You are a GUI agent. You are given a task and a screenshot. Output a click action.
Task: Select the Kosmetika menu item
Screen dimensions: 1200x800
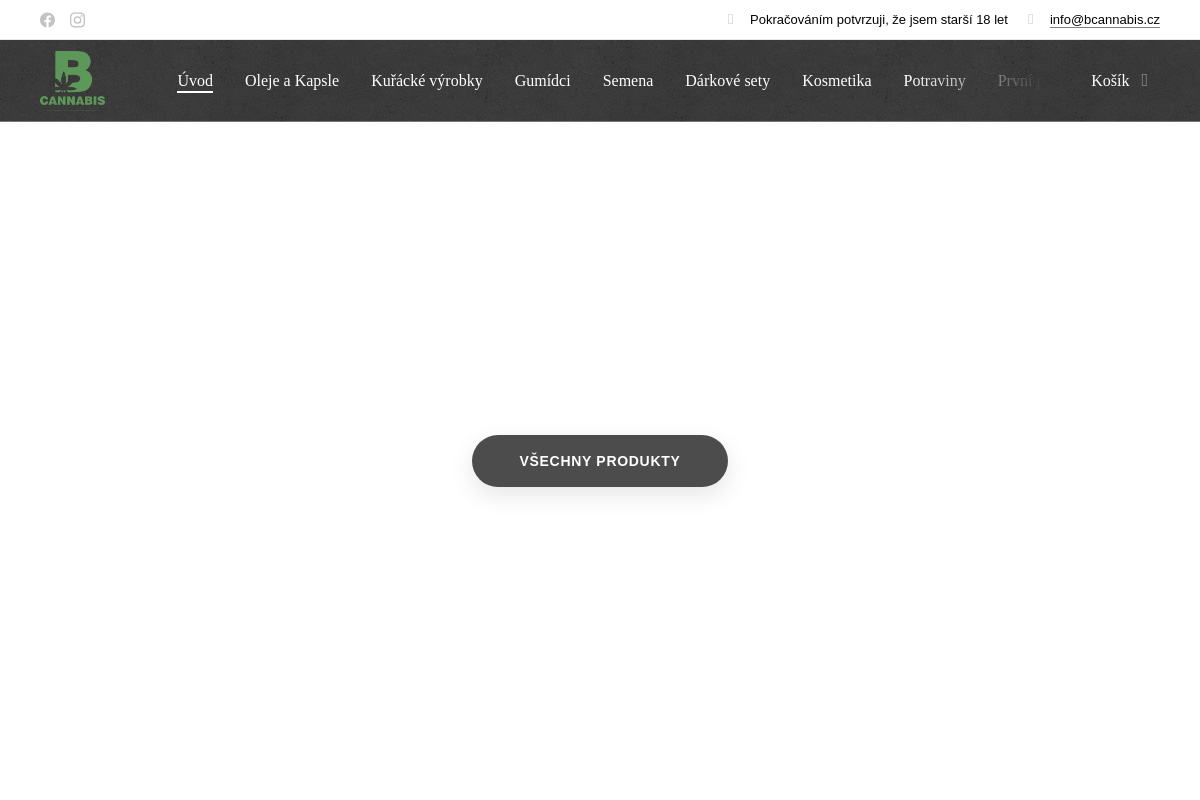(x=836, y=81)
